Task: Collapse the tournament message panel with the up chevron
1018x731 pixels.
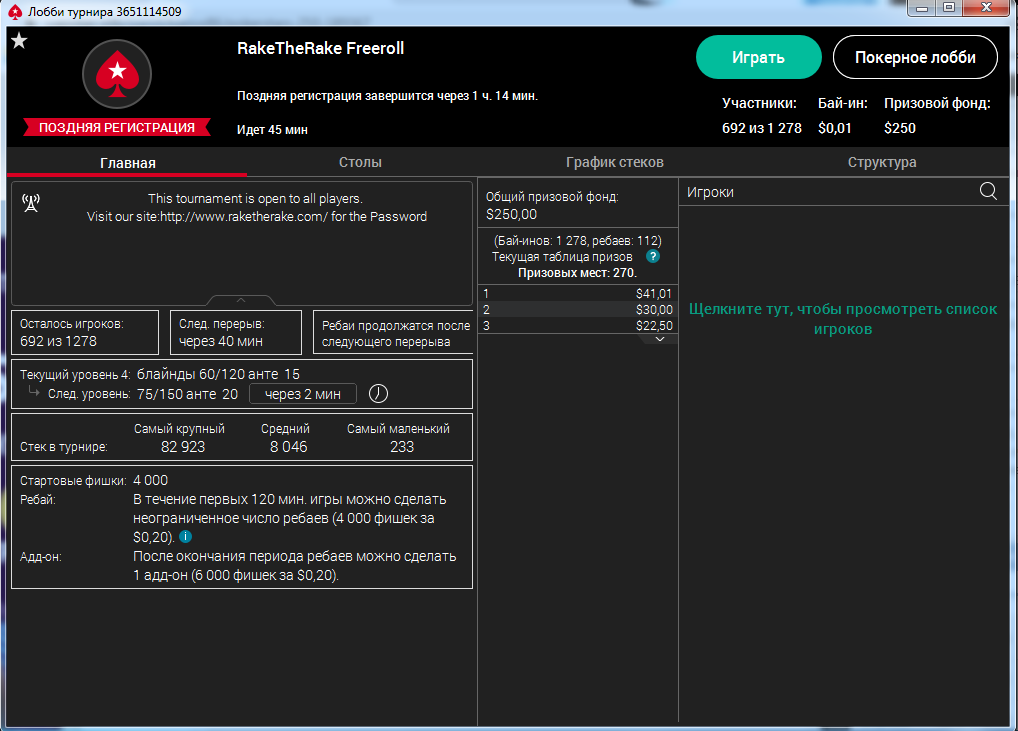Action: click(241, 300)
